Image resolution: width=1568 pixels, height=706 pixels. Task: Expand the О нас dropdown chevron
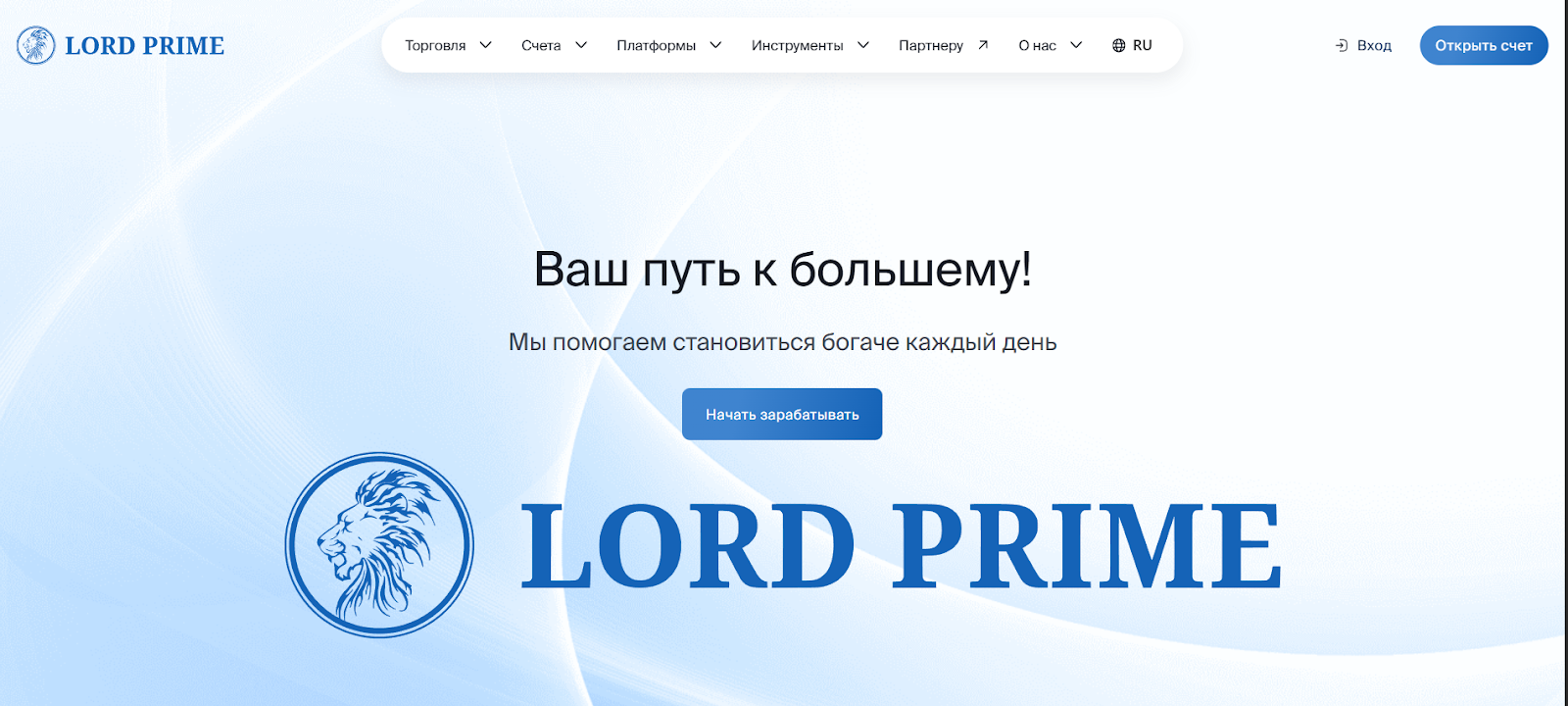click(1075, 45)
